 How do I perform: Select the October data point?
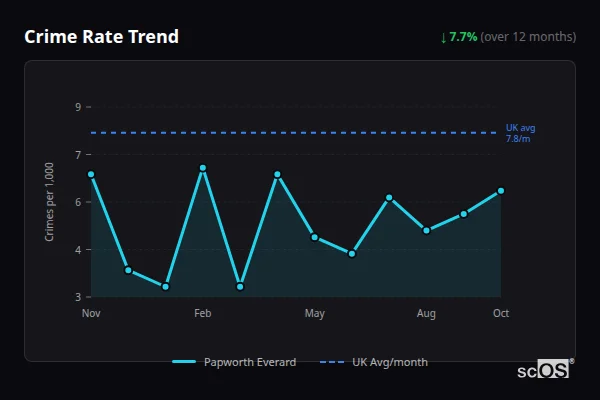click(x=501, y=191)
